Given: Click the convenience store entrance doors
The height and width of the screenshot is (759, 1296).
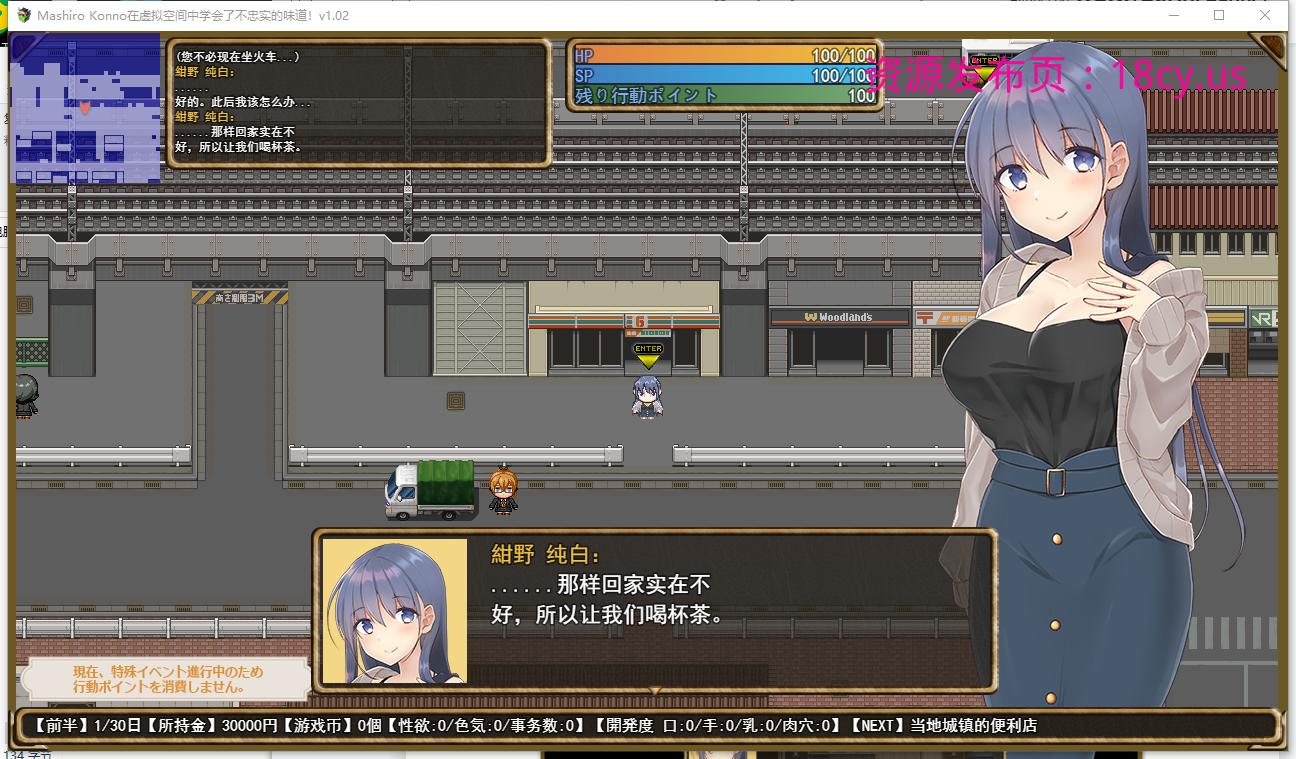Looking at the screenshot, I should point(648,350).
